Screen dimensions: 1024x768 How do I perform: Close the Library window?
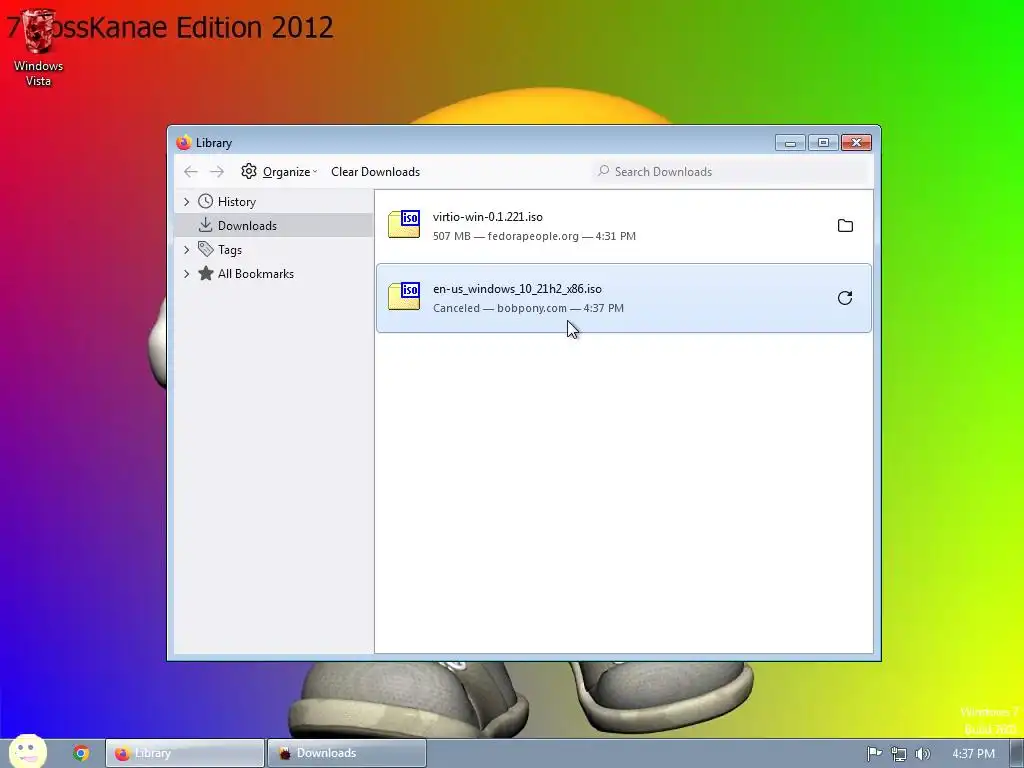(x=856, y=142)
